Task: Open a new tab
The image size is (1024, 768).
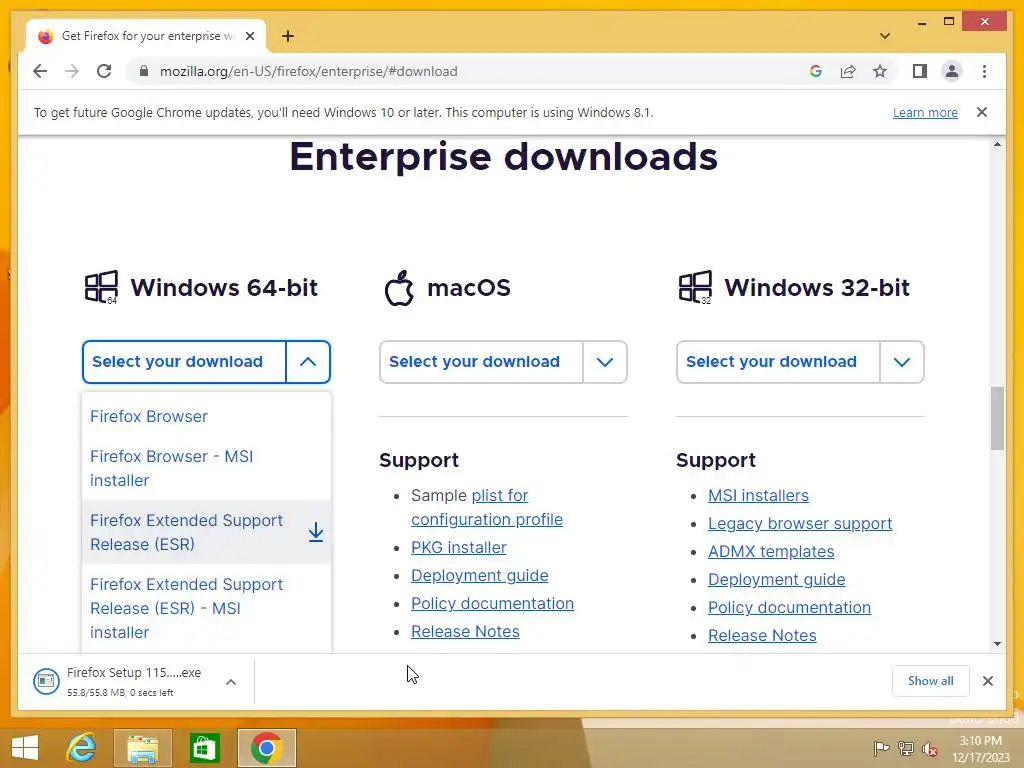Action: pyautogui.click(x=287, y=36)
